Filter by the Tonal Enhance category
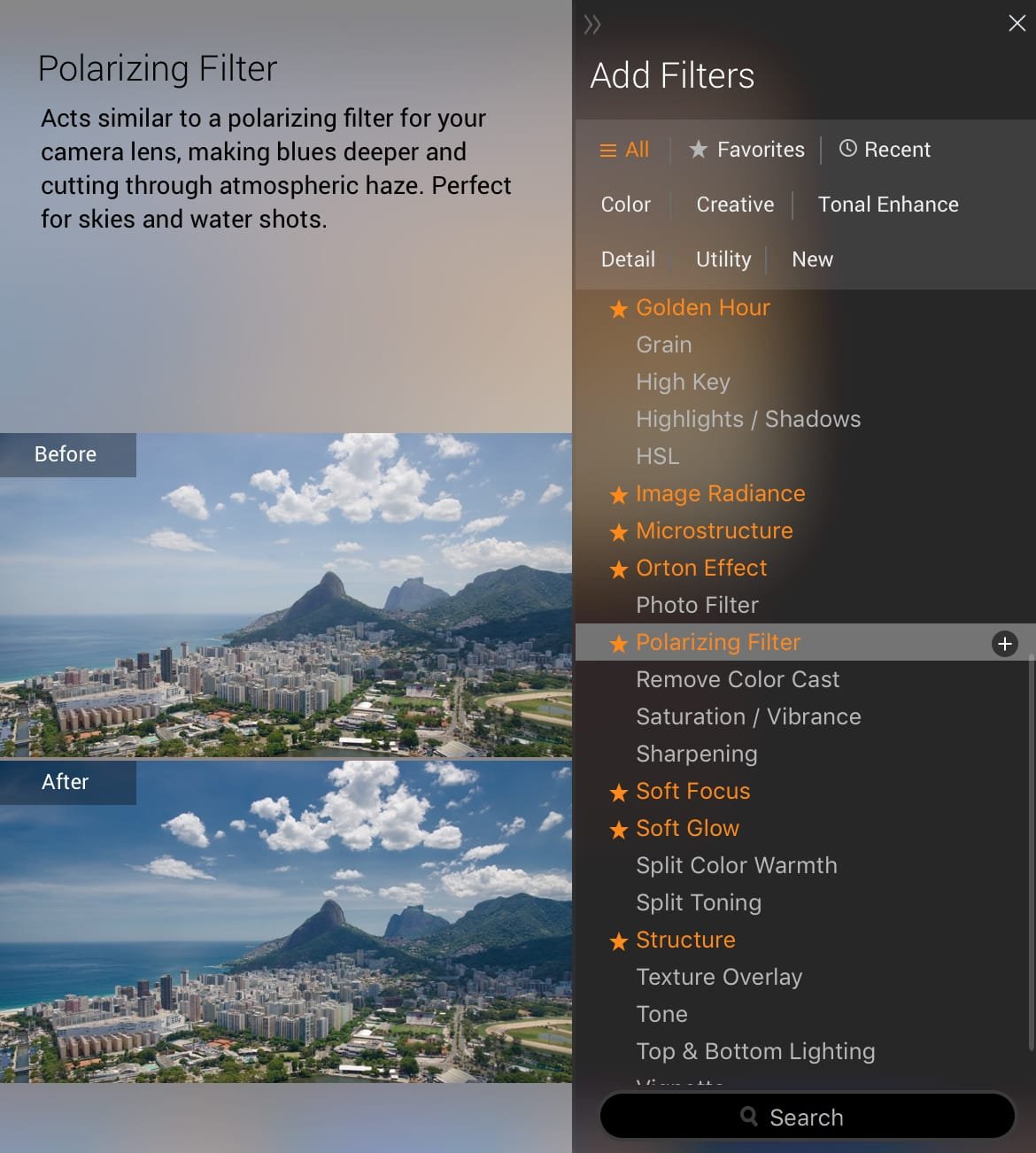Screen dimensions: 1036x1153 888,205
